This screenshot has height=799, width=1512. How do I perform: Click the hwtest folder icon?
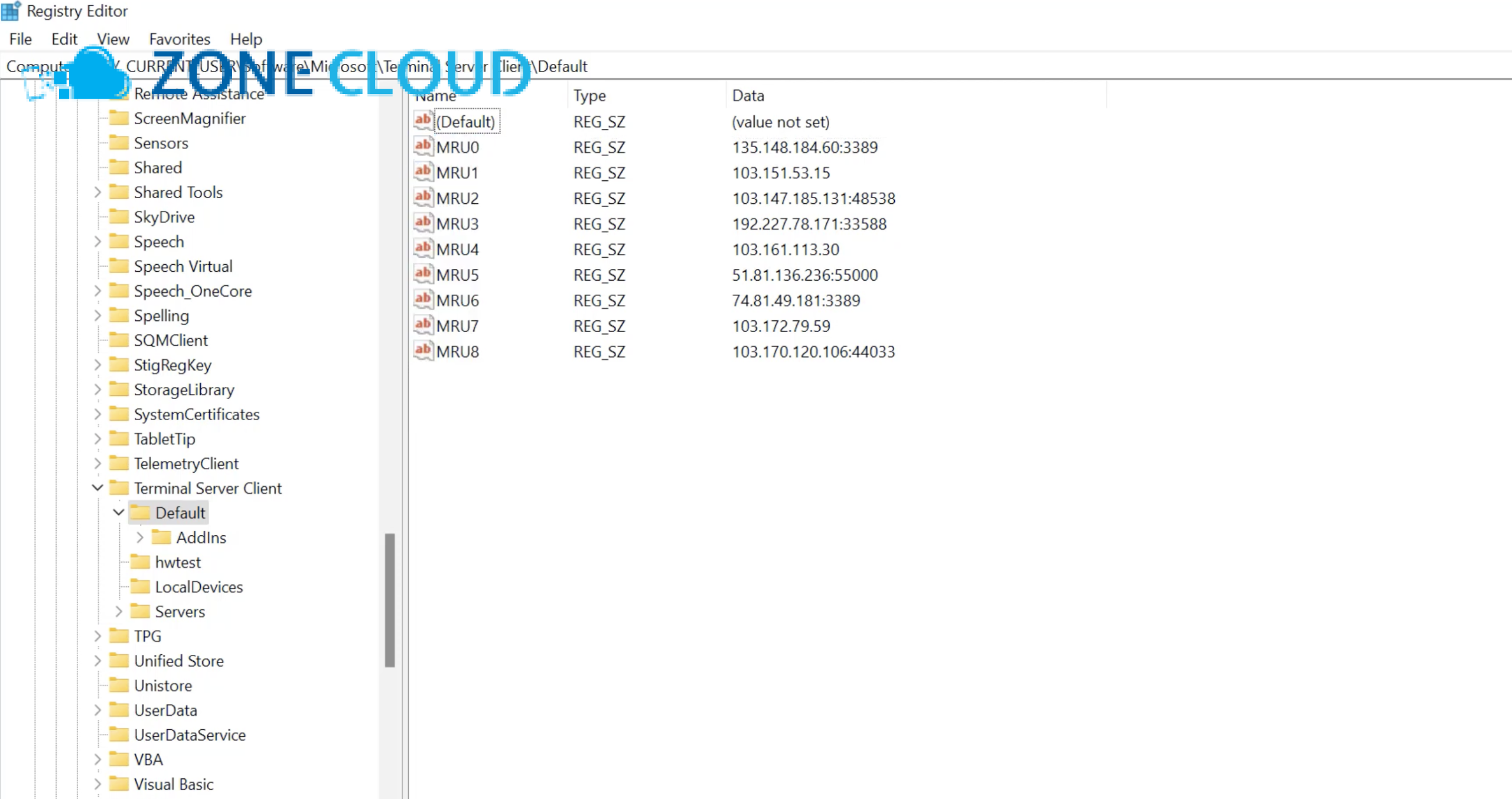pyautogui.click(x=141, y=562)
